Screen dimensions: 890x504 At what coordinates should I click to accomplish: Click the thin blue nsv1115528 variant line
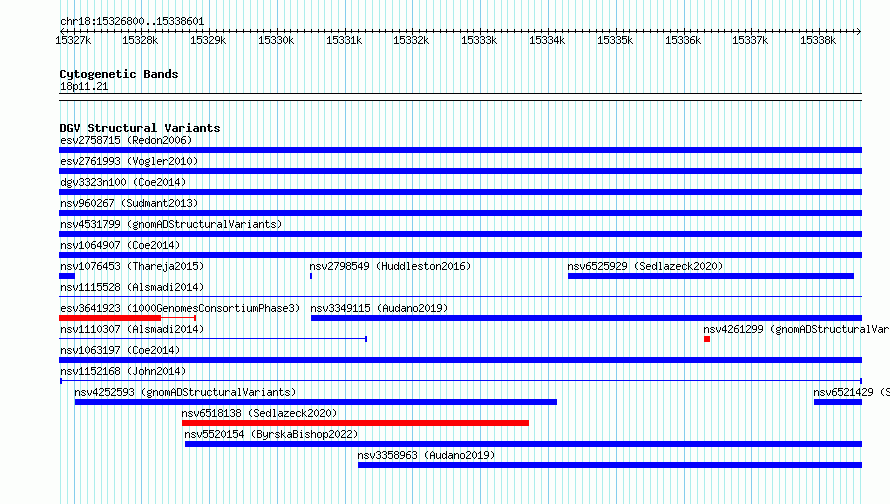[460, 297]
